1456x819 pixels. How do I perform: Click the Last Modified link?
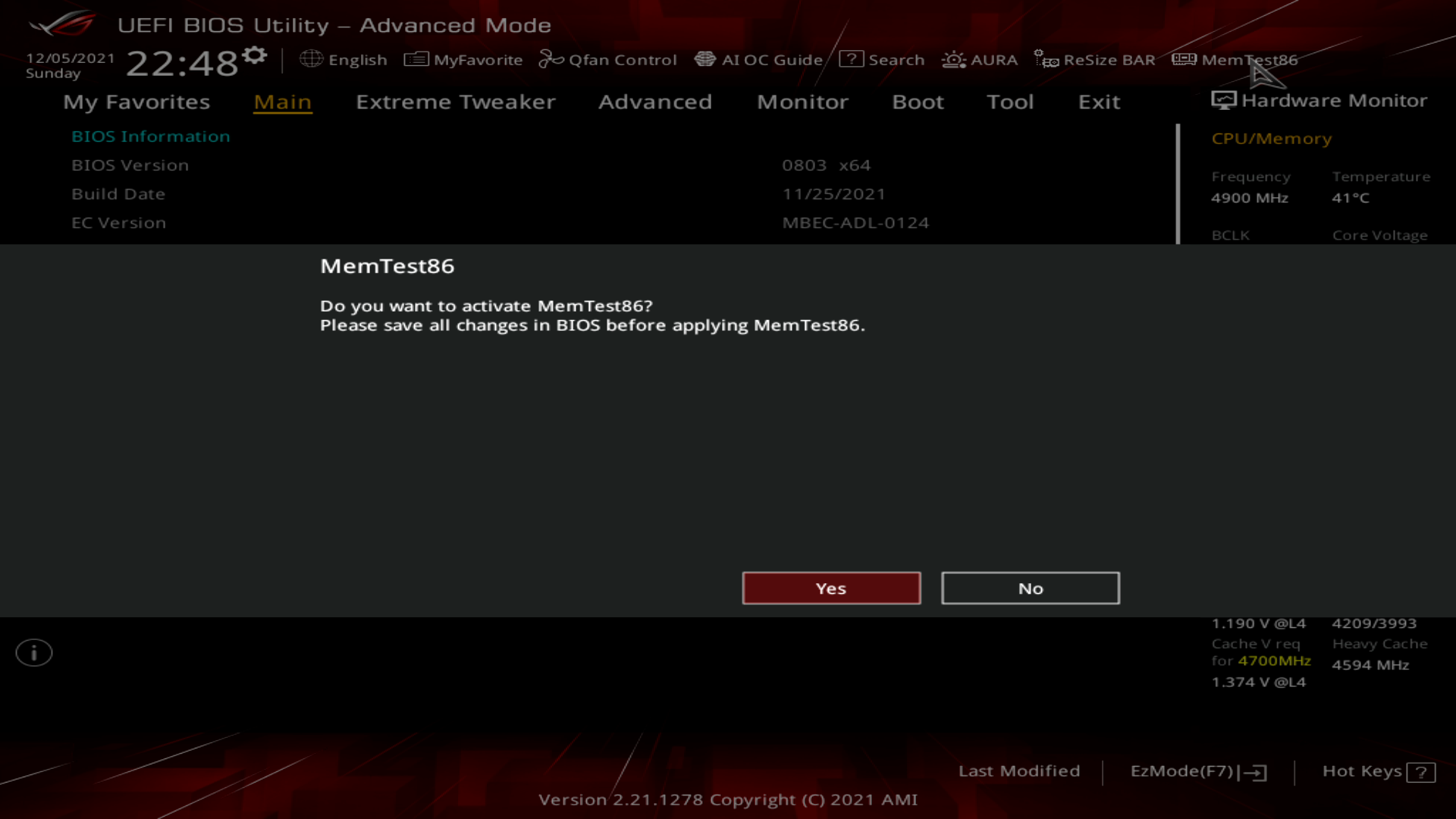1018,771
